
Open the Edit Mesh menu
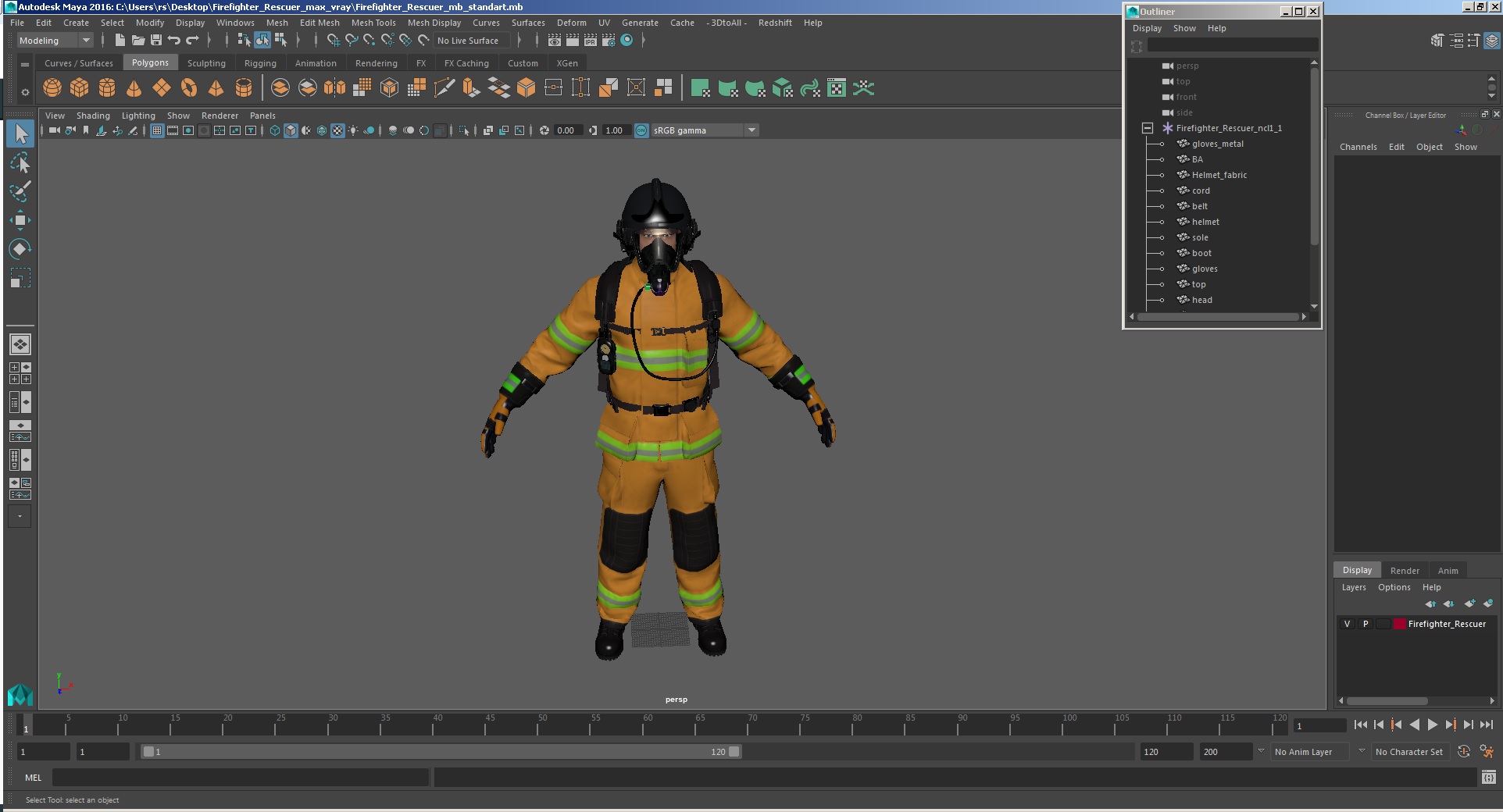tap(320, 23)
